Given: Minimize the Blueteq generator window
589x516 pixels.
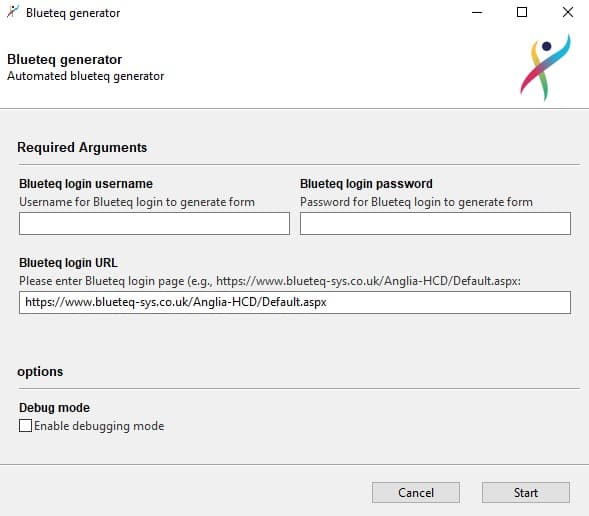Looking at the screenshot, I should 477,12.
